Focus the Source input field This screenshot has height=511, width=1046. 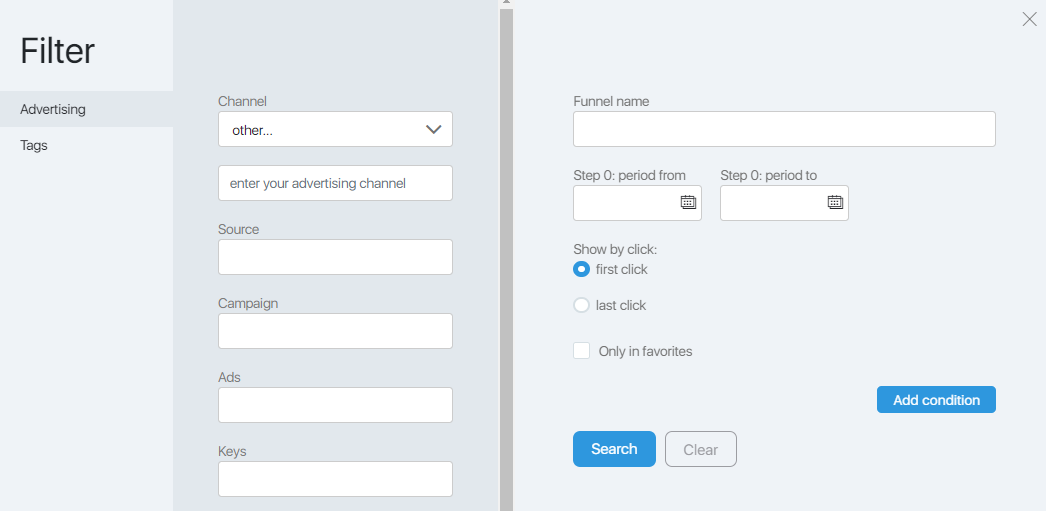click(x=335, y=257)
